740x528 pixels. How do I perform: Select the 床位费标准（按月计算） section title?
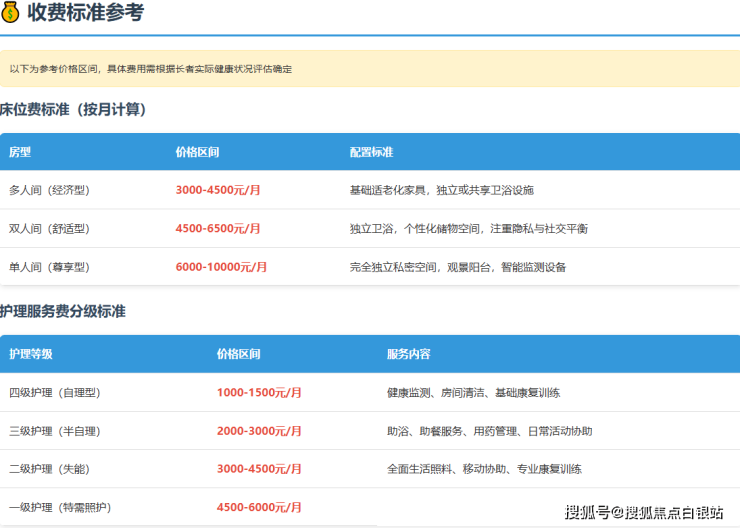click(74, 110)
